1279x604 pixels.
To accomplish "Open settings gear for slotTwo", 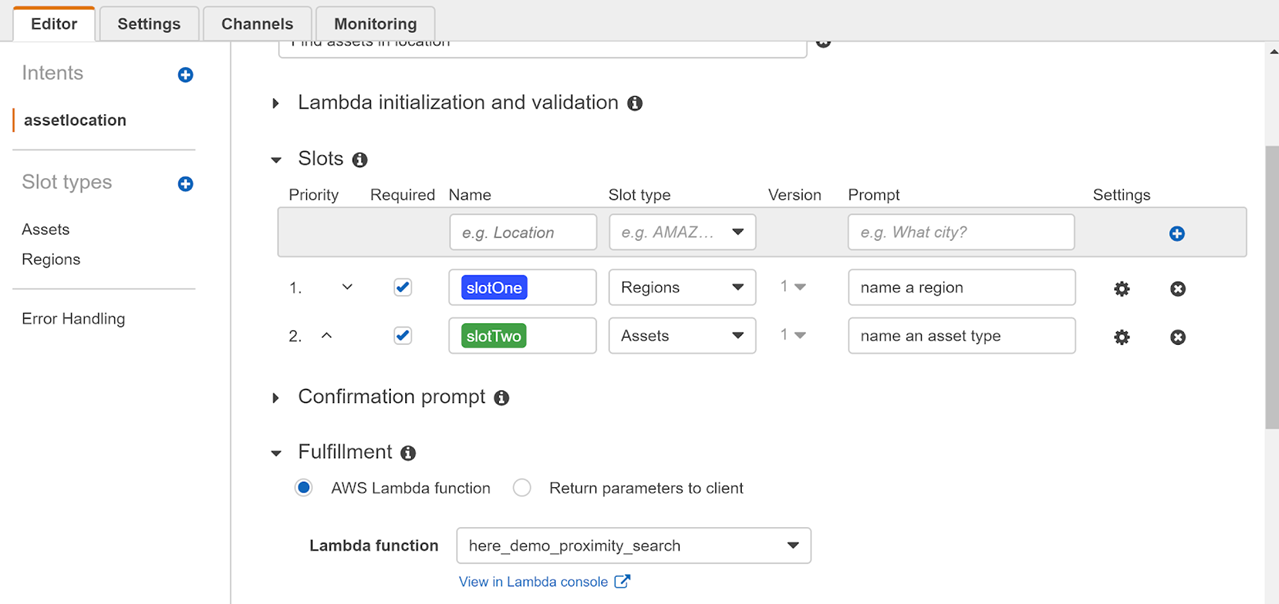I will click(x=1122, y=338).
